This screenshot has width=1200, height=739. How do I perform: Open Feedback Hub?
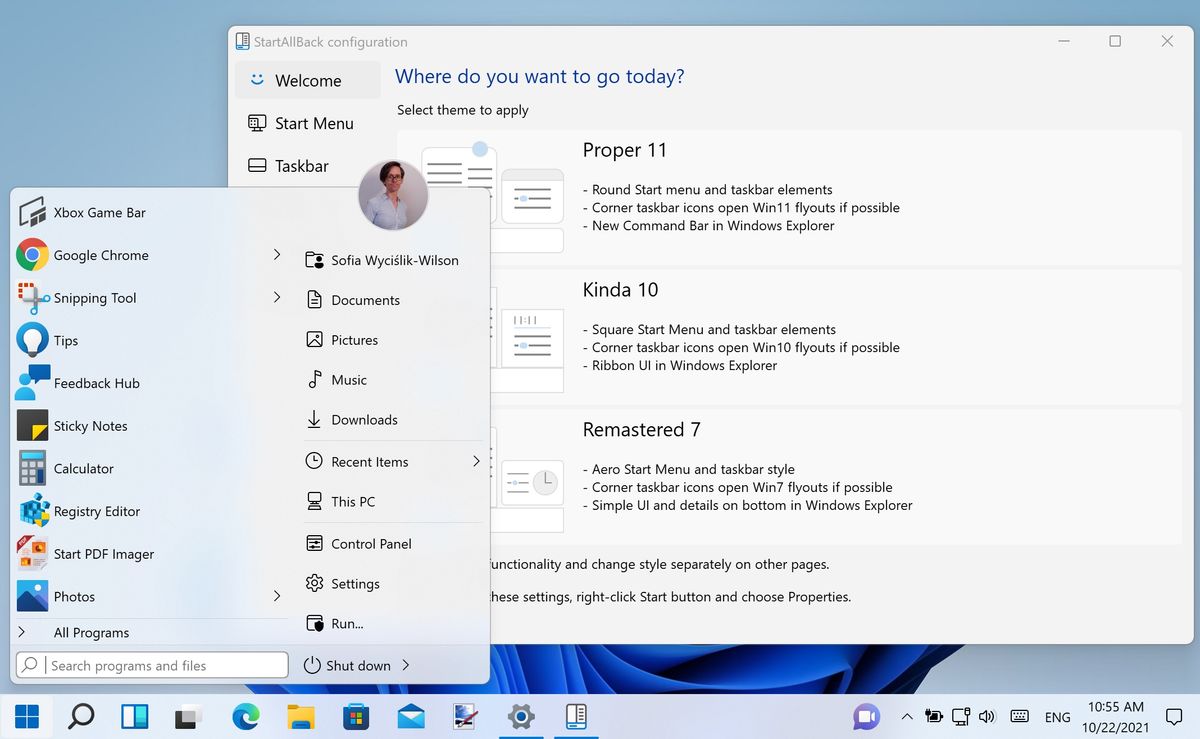[94, 382]
